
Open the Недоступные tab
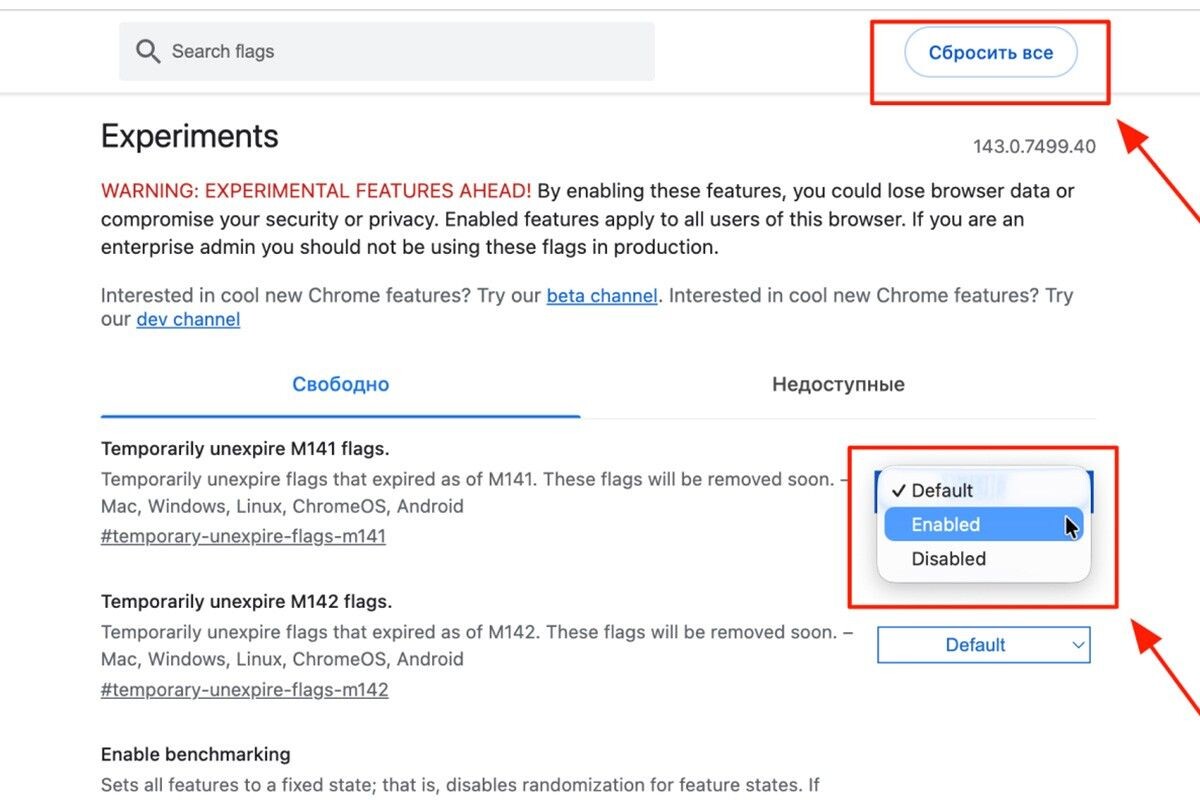tap(838, 385)
